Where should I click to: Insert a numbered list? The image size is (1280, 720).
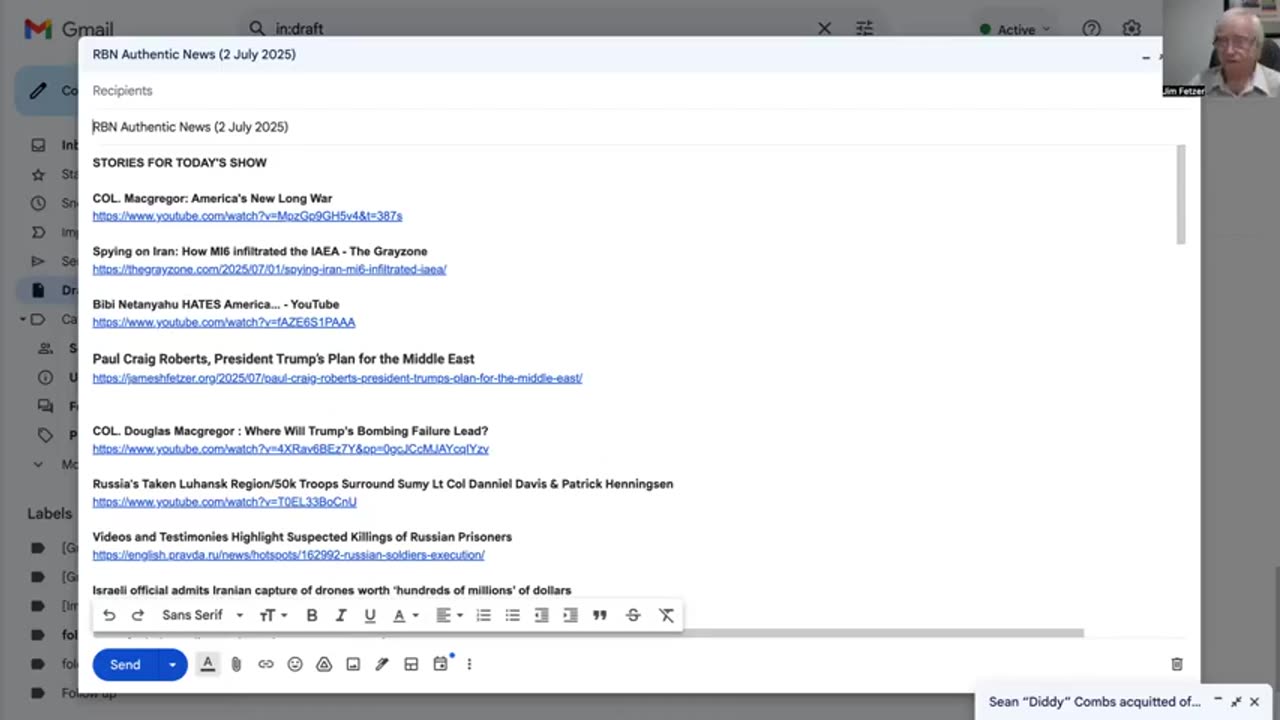(483, 615)
